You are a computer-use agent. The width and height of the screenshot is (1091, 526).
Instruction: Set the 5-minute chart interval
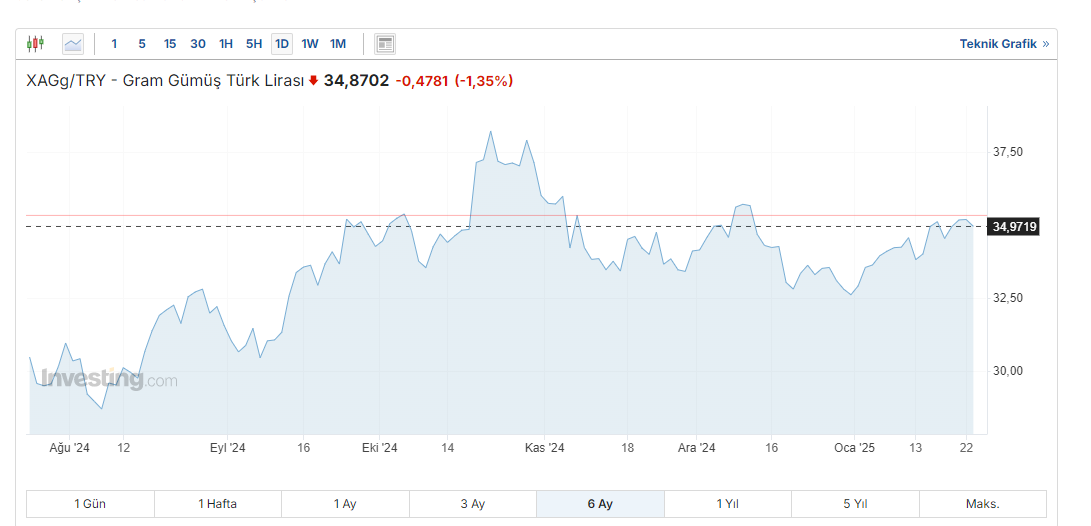coord(142,44)
